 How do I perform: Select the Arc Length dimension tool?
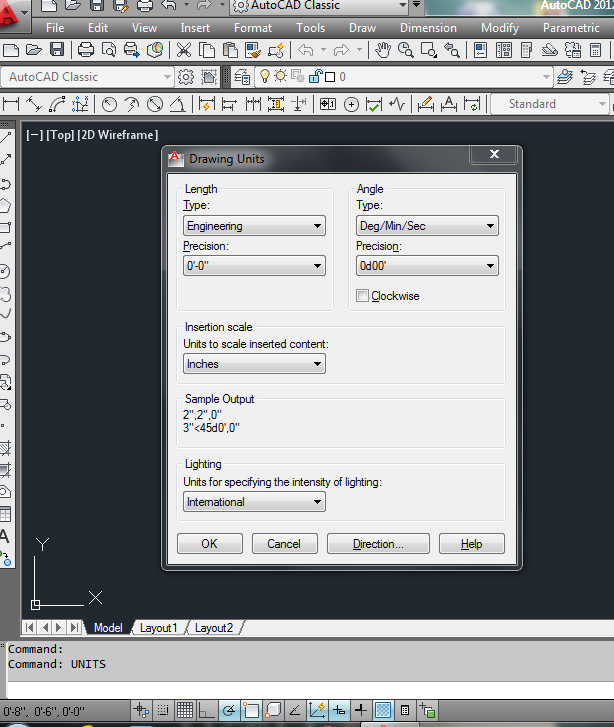coord(57,104)
